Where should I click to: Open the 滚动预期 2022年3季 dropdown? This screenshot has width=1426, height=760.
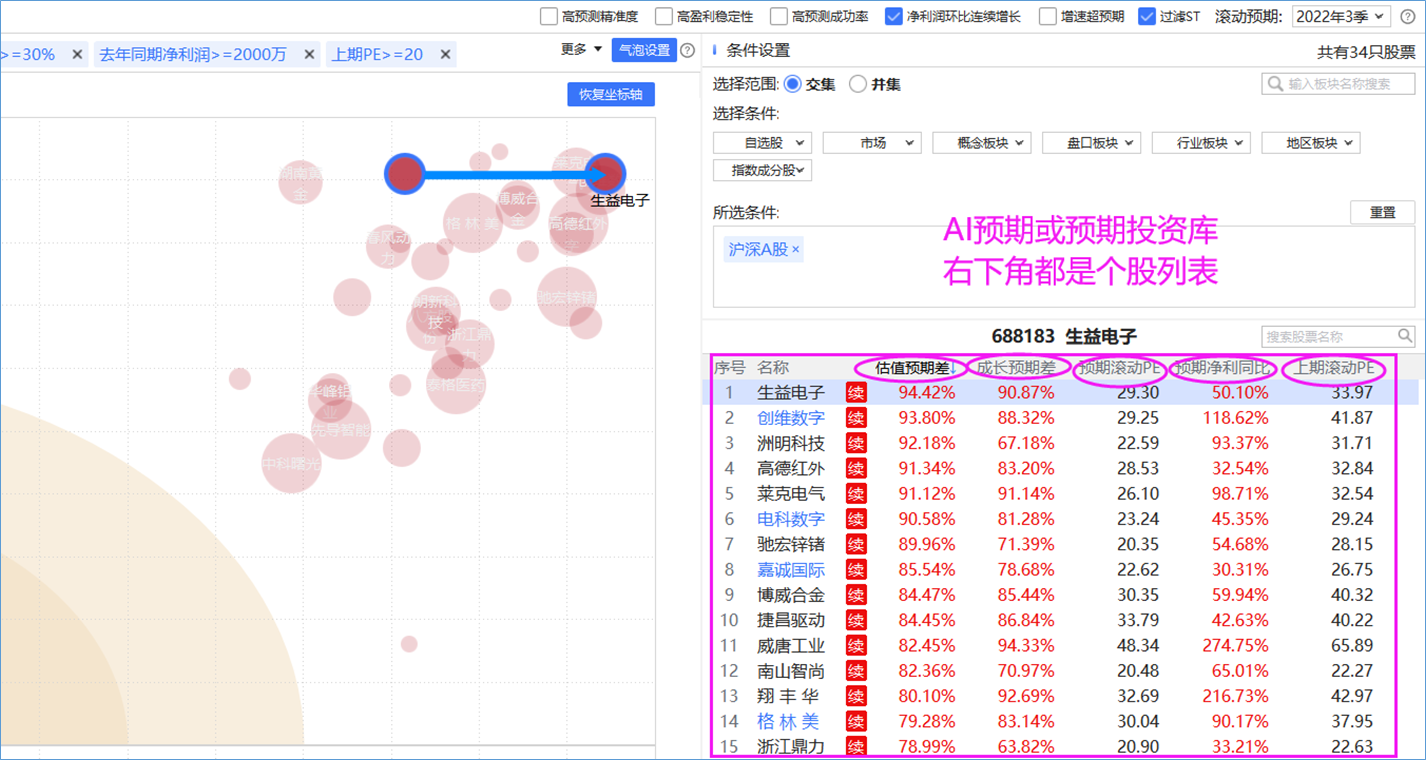pos(1341,16)
